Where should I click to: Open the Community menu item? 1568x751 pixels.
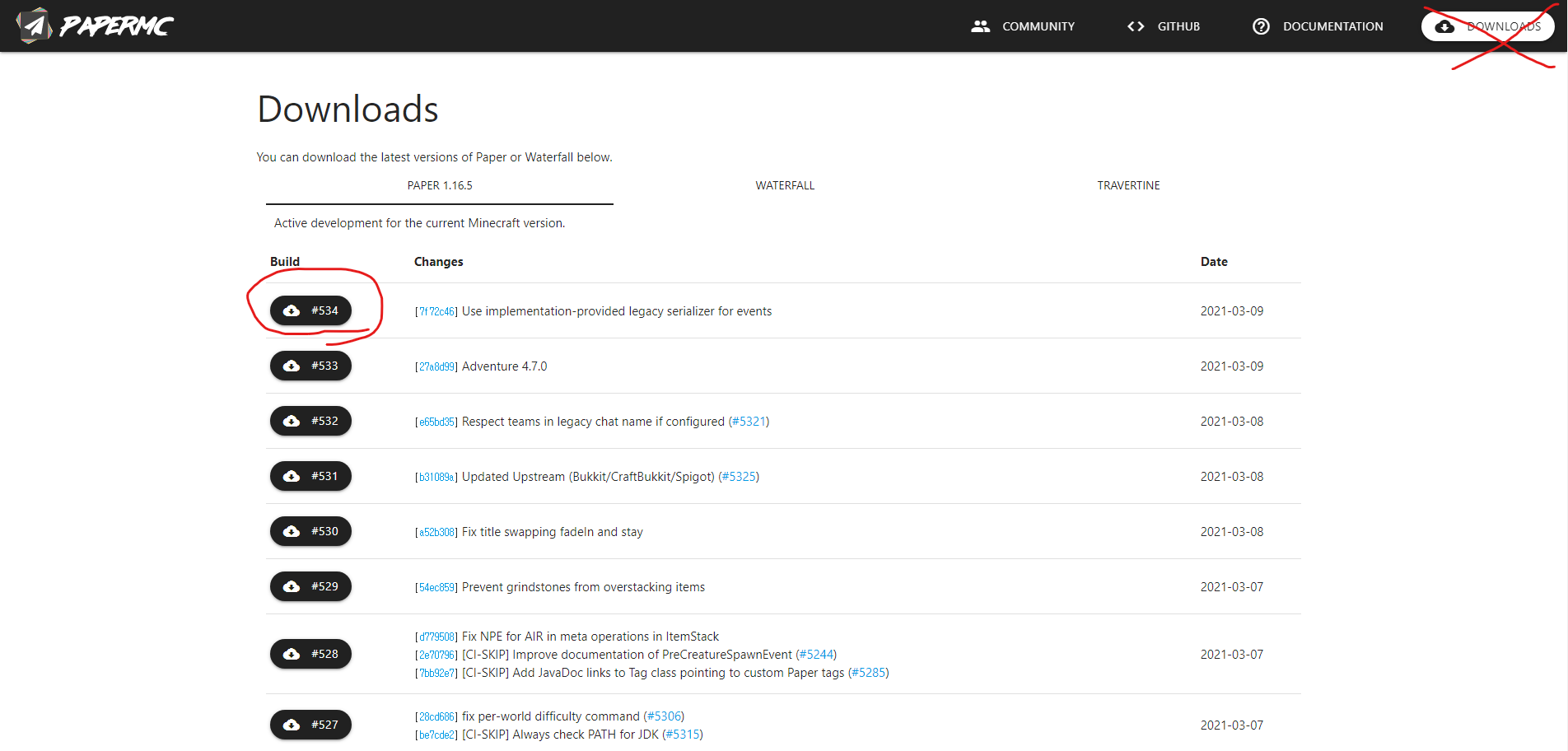[1023, 26]
